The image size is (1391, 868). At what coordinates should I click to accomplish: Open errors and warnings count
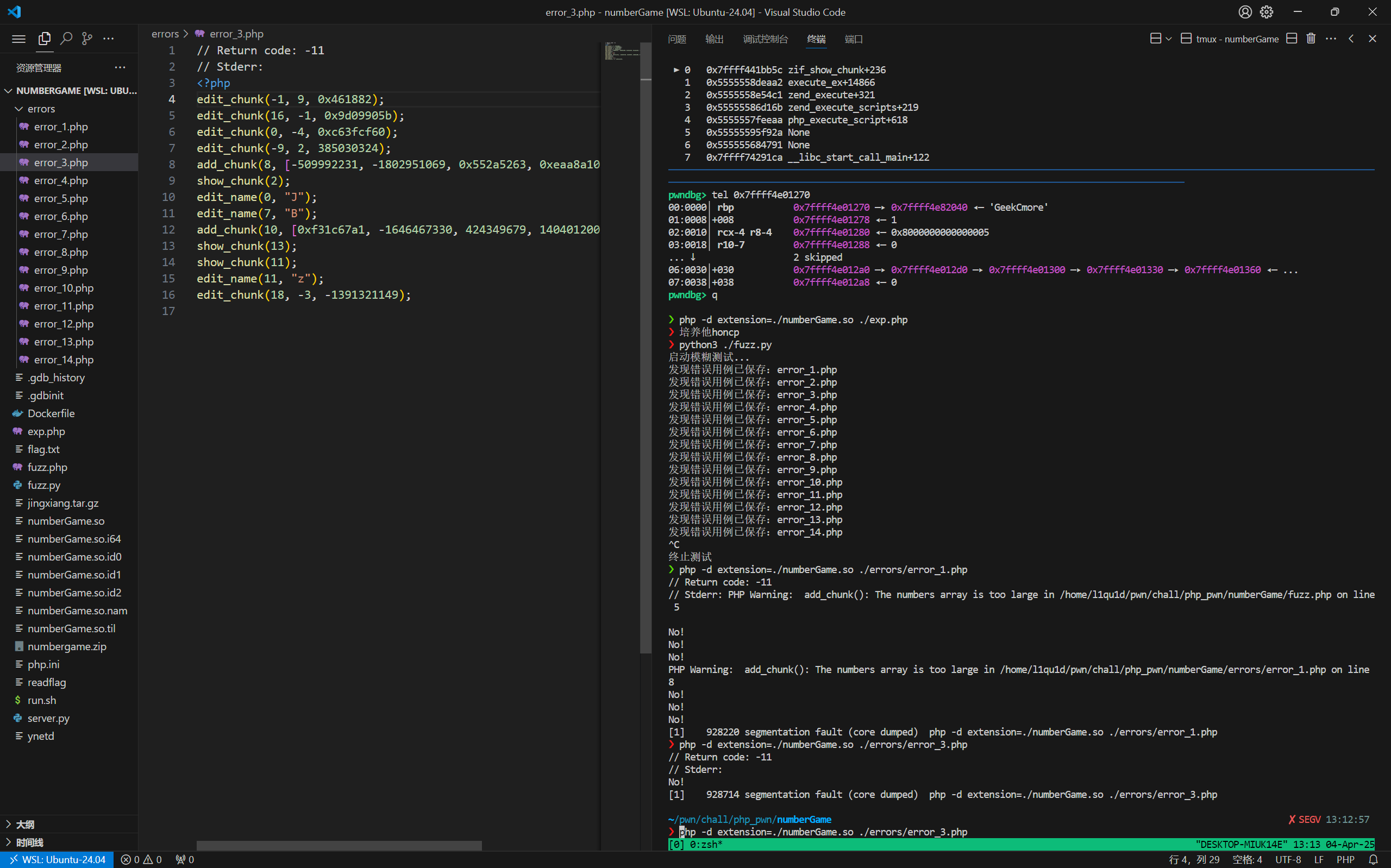[x=141, y=859]
